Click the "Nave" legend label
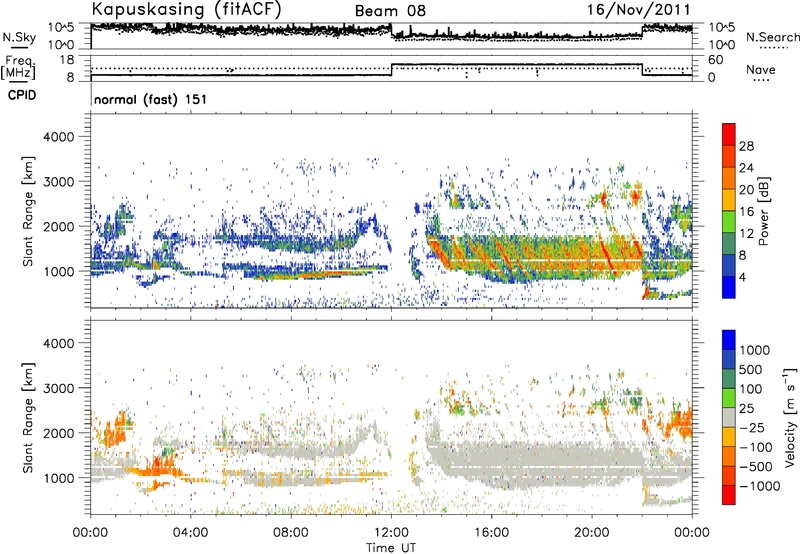 tap(761, 69)
